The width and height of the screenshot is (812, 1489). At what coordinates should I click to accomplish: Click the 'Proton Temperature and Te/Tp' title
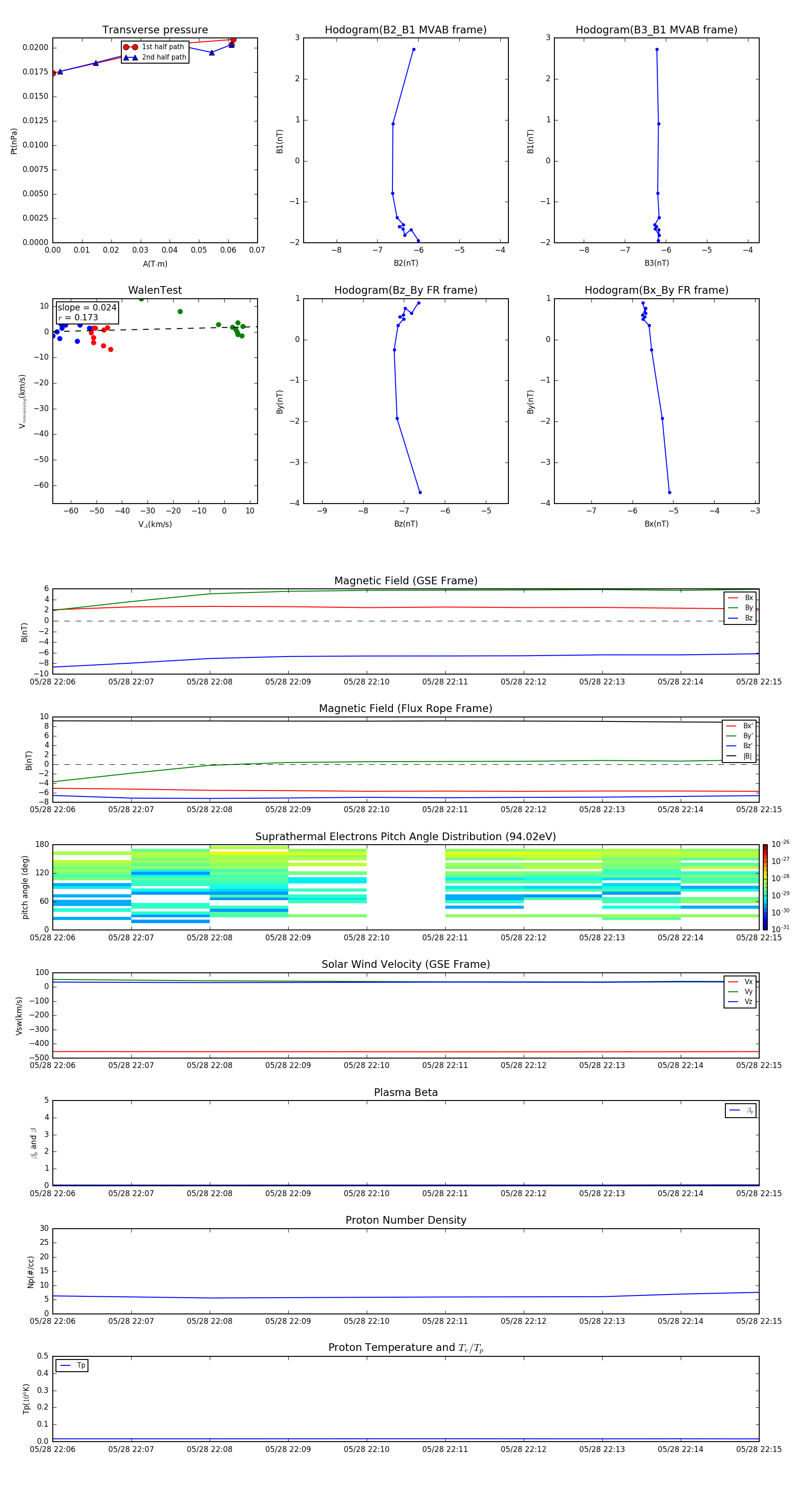point(406,1348)
